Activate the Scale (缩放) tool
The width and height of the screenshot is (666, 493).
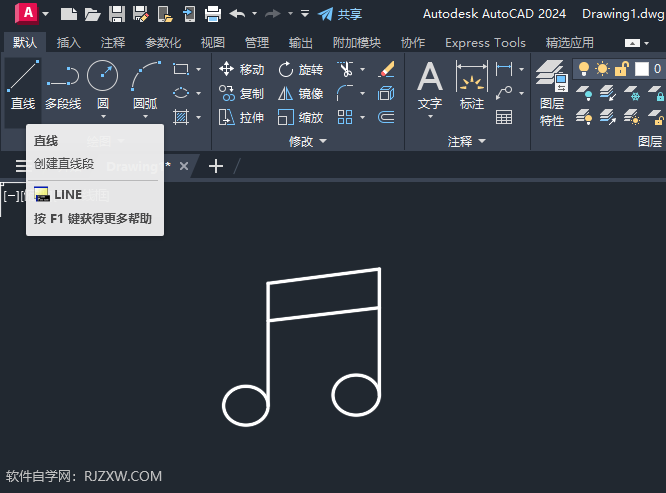(301, 117)
